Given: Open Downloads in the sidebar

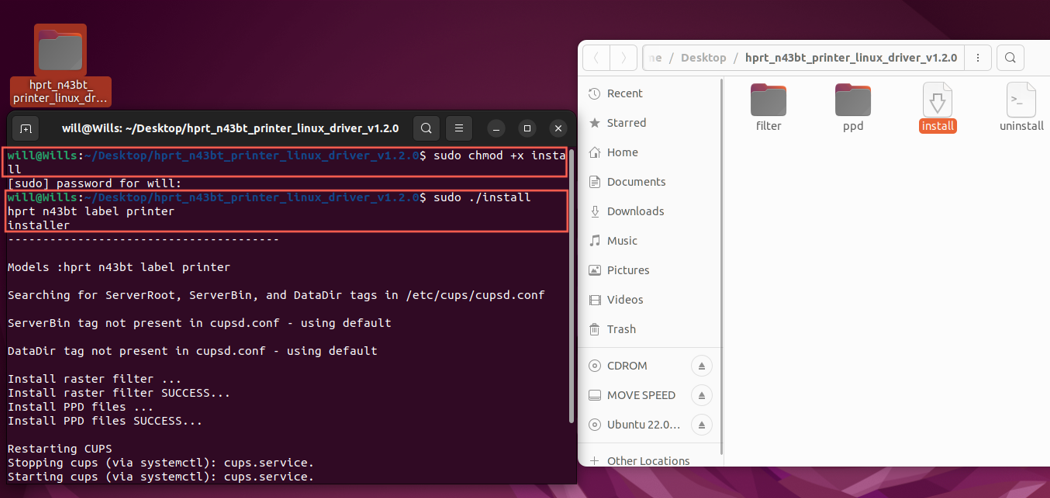Looking at the screenshot, I should click(x=650, y=212).
